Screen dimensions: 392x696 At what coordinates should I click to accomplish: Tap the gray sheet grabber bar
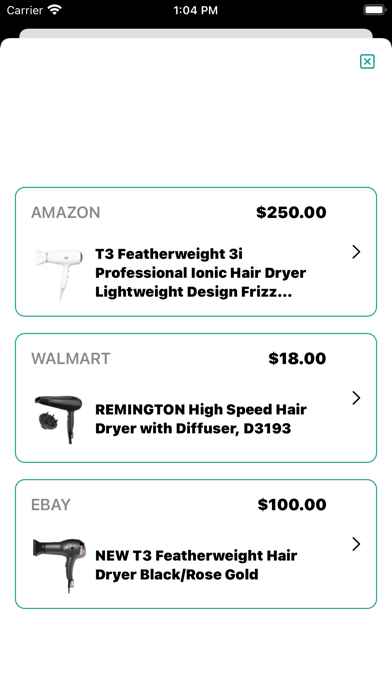[x=196, y=34]
